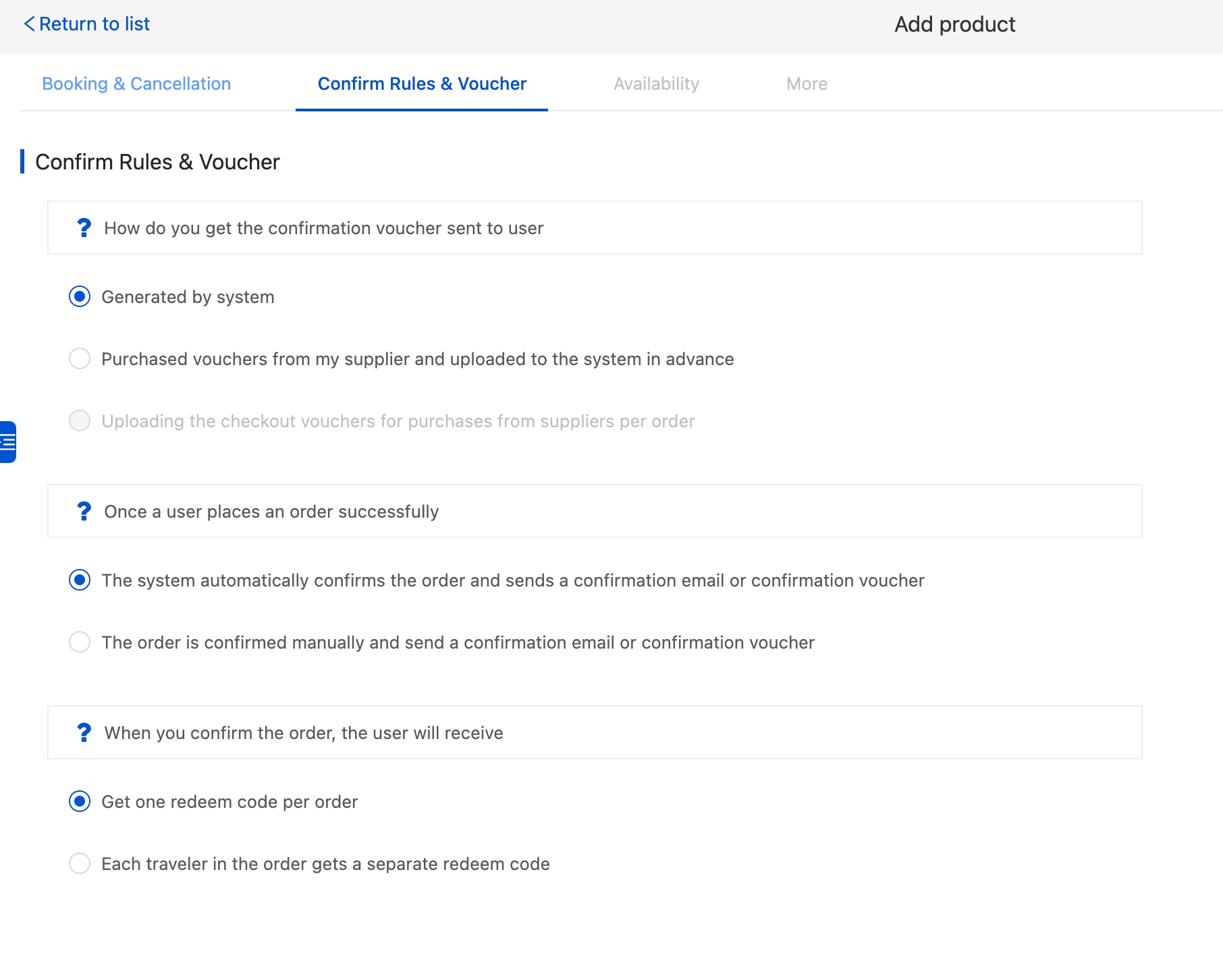Open the Confirm Rules & Voucher tab
The width and height of the screenshot is (1223, 980).
422,84
